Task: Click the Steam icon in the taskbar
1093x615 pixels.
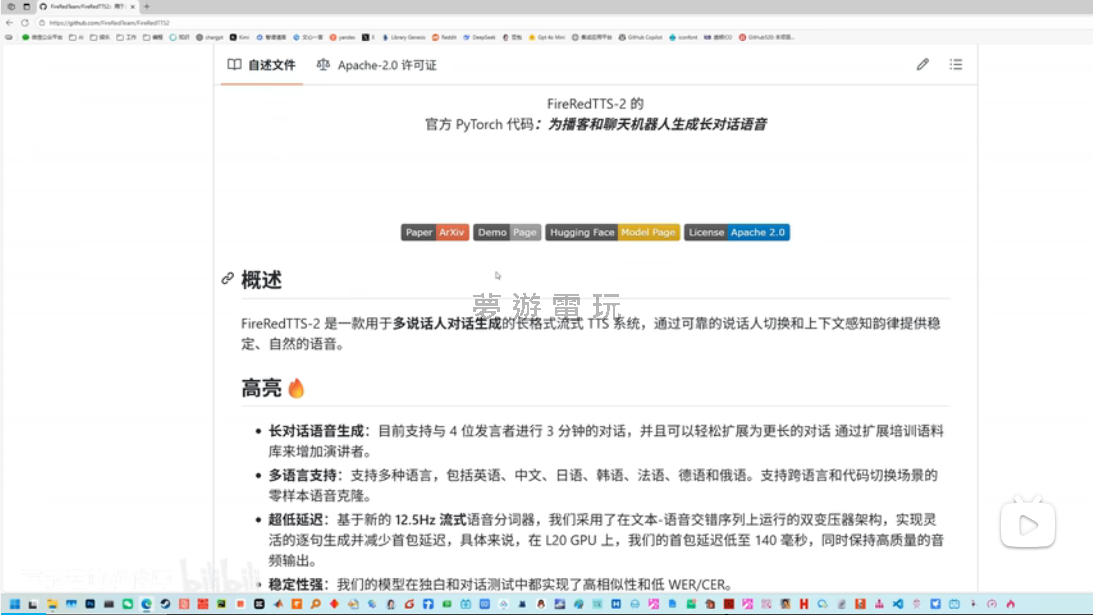Action: [165, 604]
